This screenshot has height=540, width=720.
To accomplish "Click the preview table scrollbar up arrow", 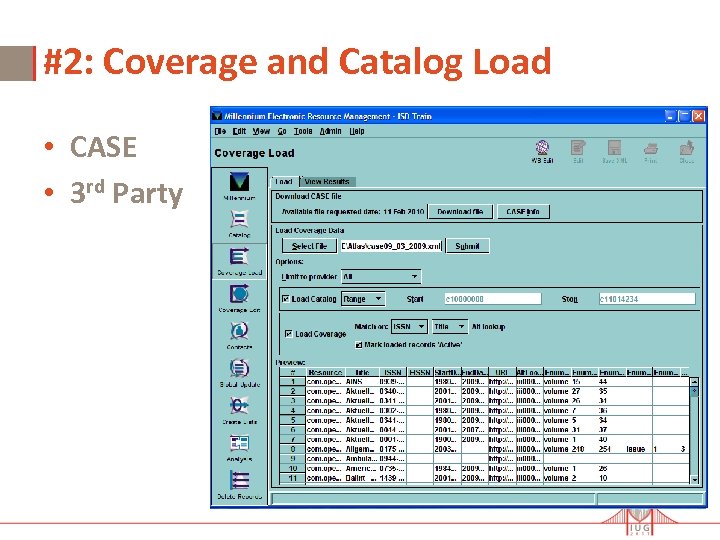I will tap(694, 382).
